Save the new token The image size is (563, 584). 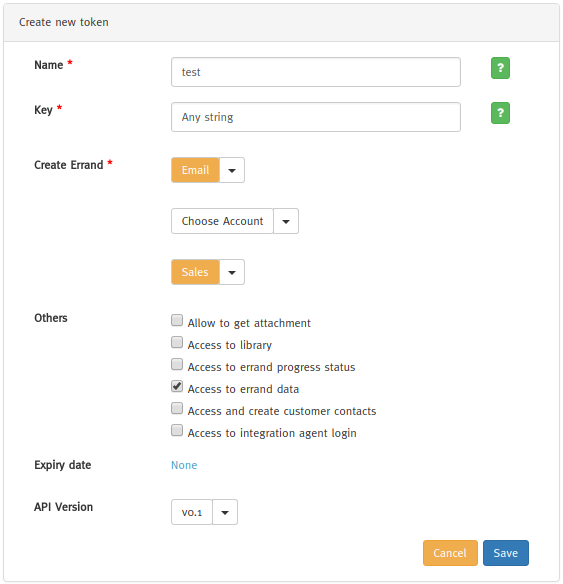(506, 553)
